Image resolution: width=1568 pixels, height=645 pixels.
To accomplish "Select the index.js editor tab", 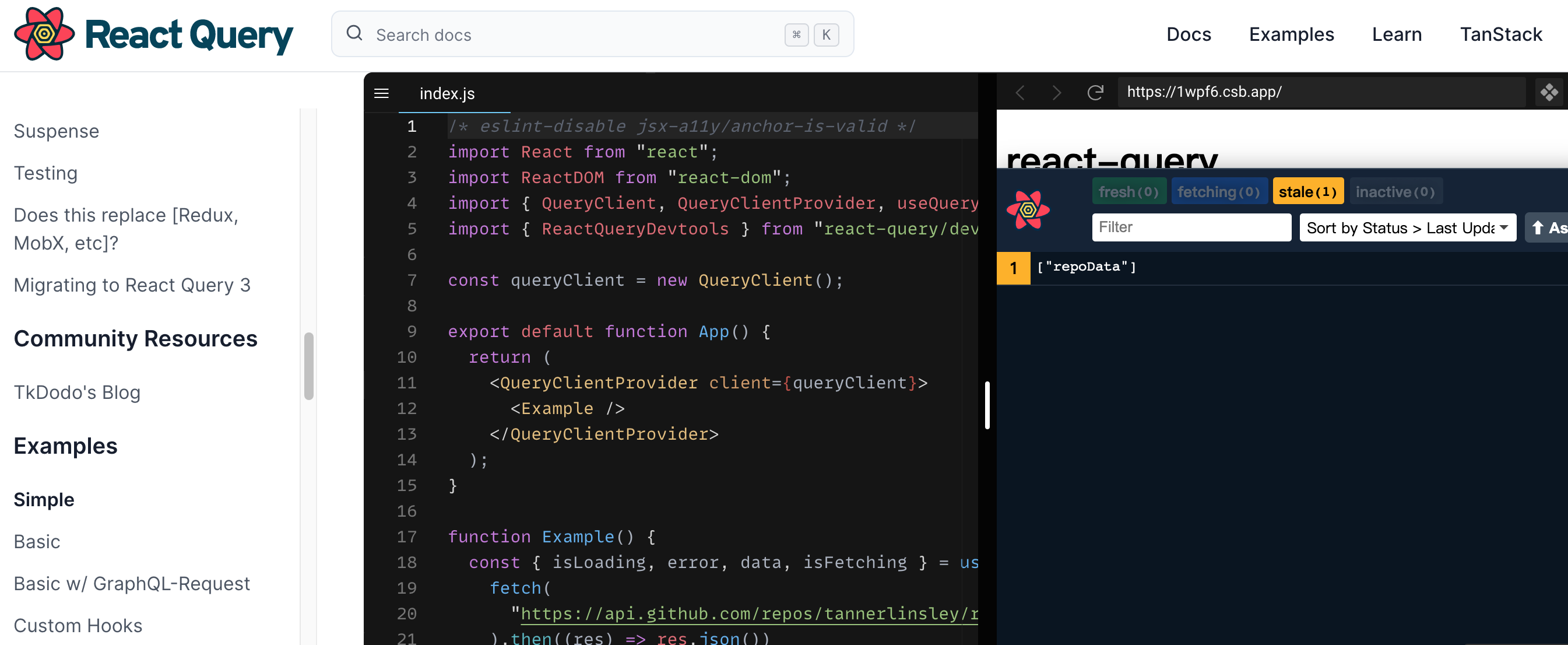I will pyautogui.click(x=447, y=93).
